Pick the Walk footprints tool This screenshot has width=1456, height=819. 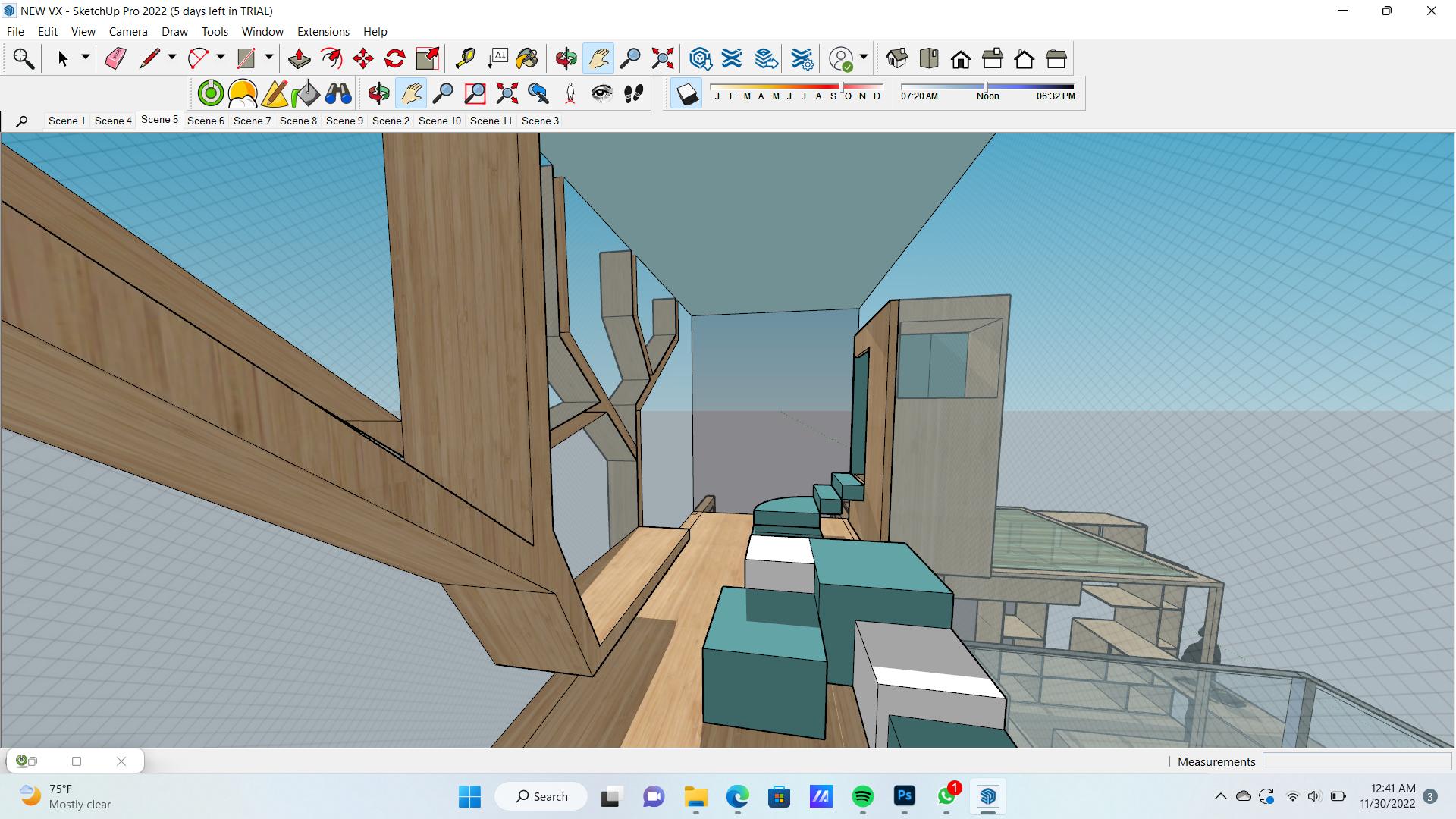coord(633,93)
